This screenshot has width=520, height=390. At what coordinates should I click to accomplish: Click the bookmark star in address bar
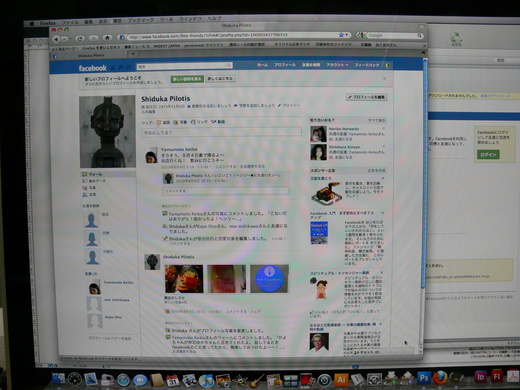(x=341, y=35)
